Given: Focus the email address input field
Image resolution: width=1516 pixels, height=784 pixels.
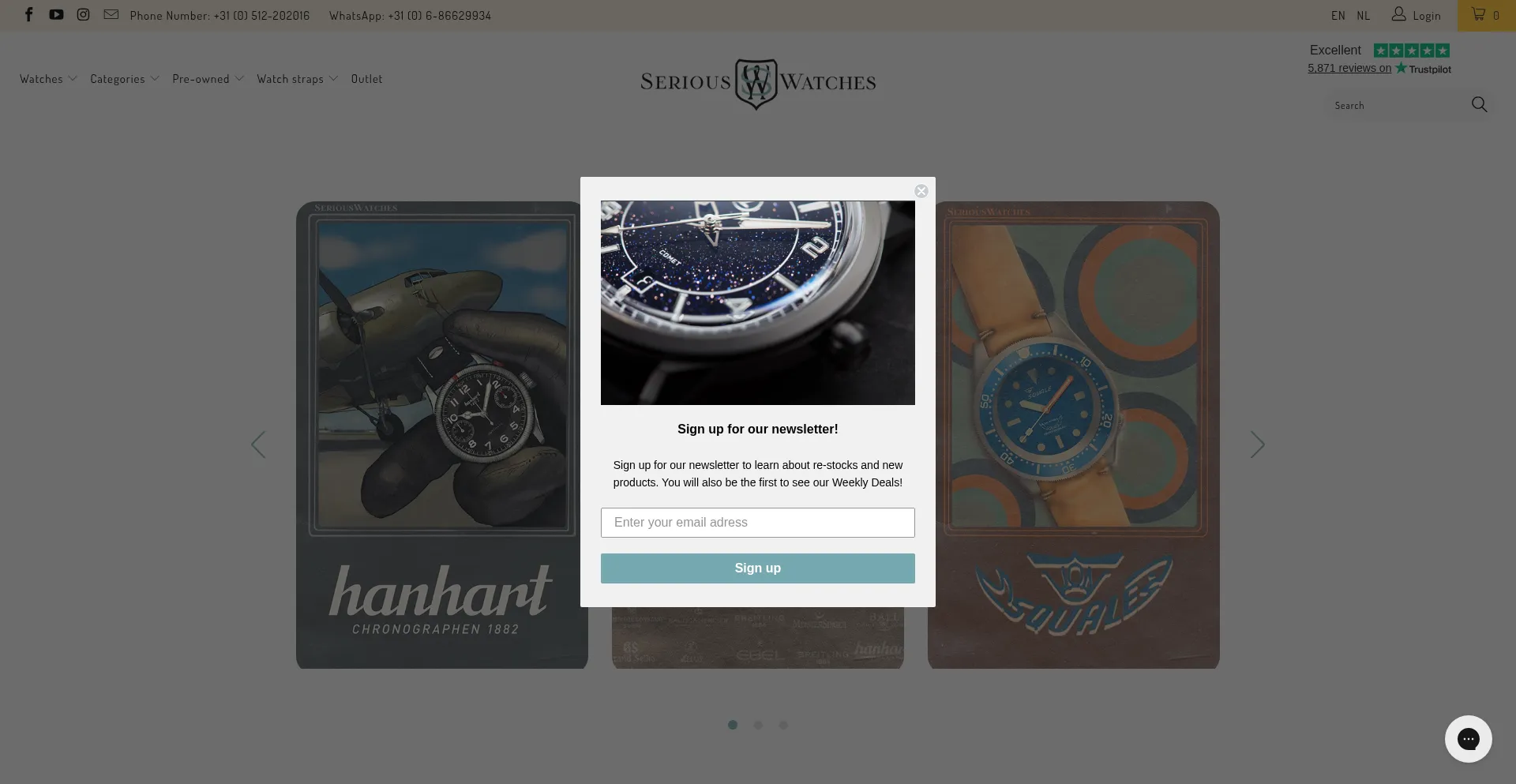Looking at the screenshot, I should pyautogui.click(x=757, y=523).
